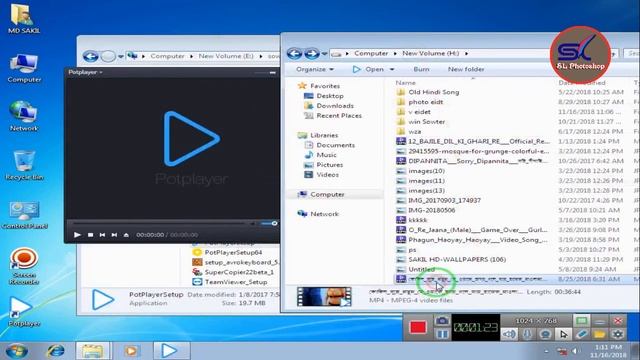Open the Videos library
The image size is (640, 360).
pos(327,175)
